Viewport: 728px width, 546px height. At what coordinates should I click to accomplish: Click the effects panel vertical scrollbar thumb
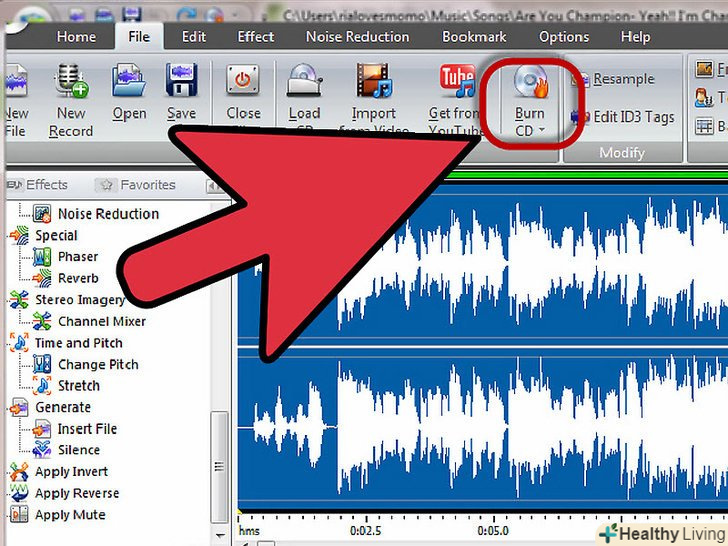[x=219, y=467]
